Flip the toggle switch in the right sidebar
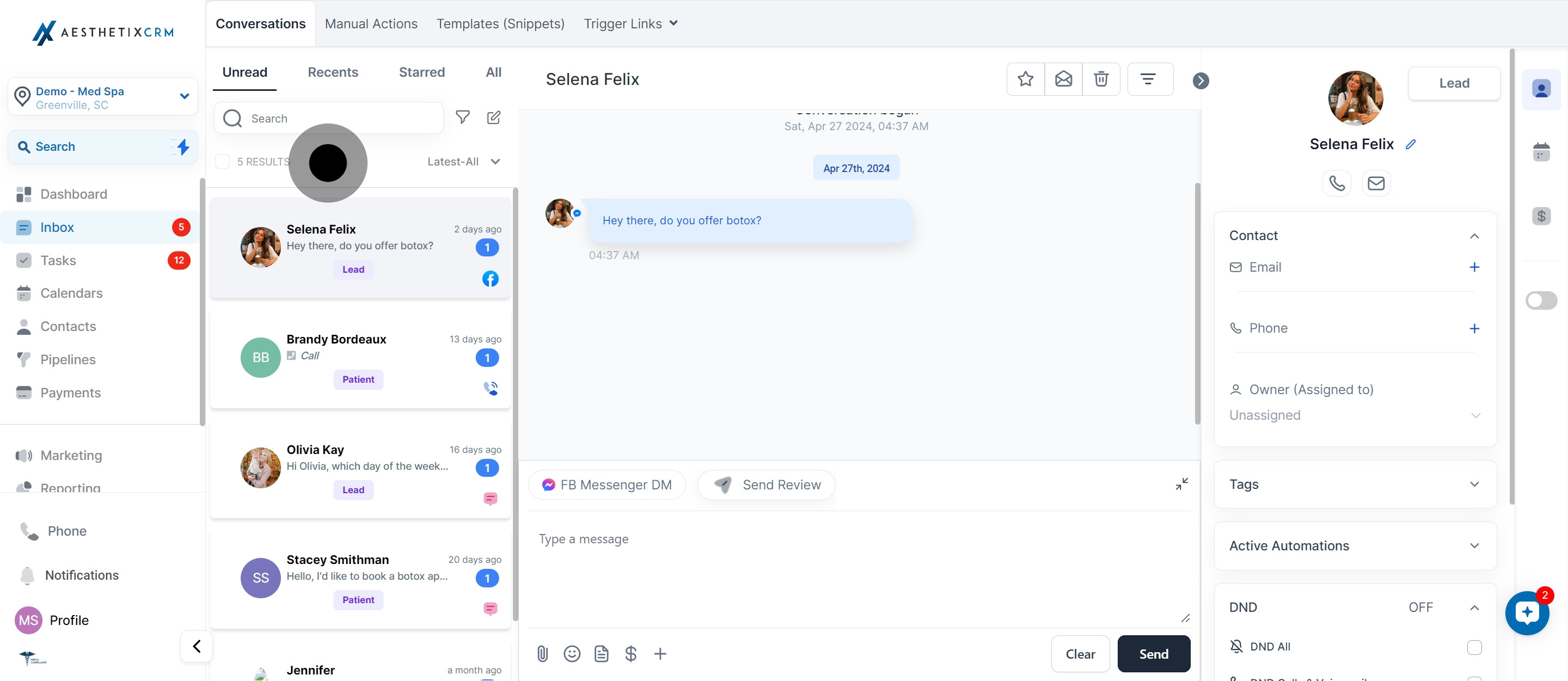The height and width of the screenshot is (681, 1568). (x=1541, y=300)
